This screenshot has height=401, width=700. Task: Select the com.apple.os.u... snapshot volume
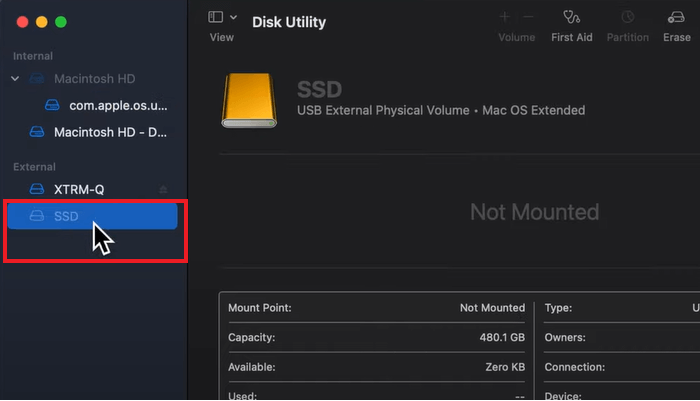point(118,105)
